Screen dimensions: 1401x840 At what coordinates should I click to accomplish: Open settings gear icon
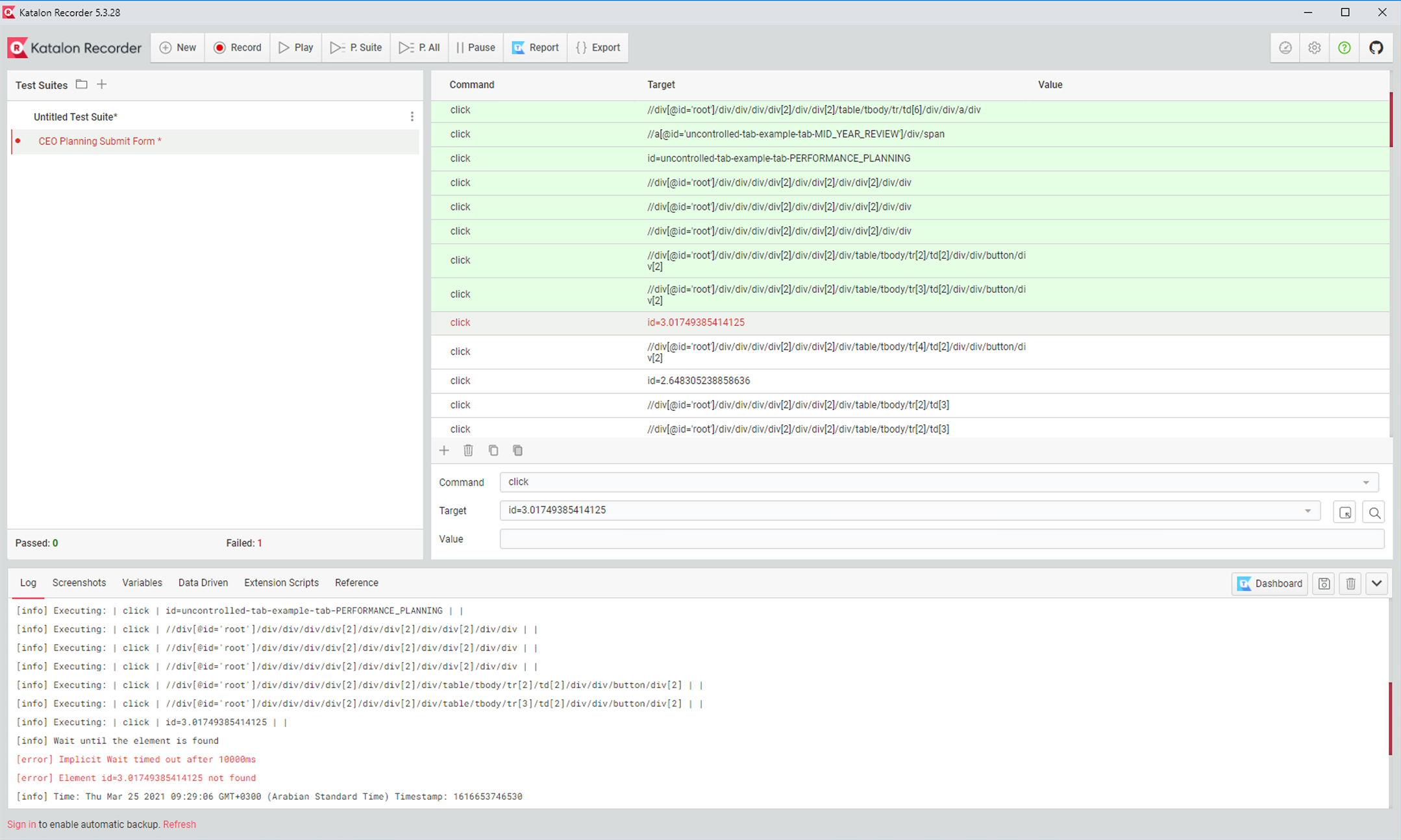tap(1315, 47)
